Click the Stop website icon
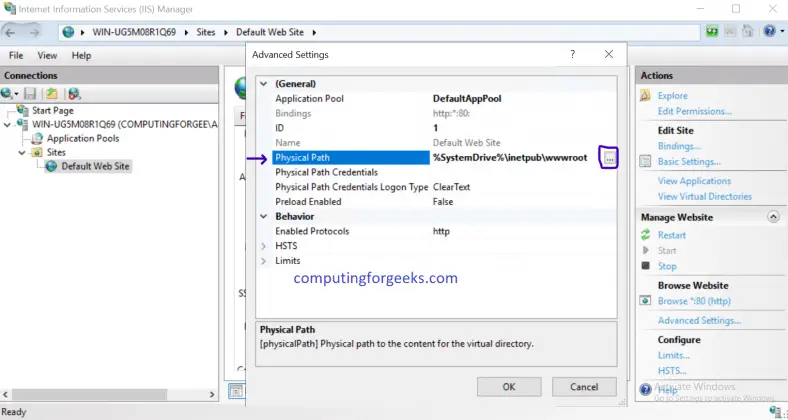The image size is (788, 420). pos(646,266)
